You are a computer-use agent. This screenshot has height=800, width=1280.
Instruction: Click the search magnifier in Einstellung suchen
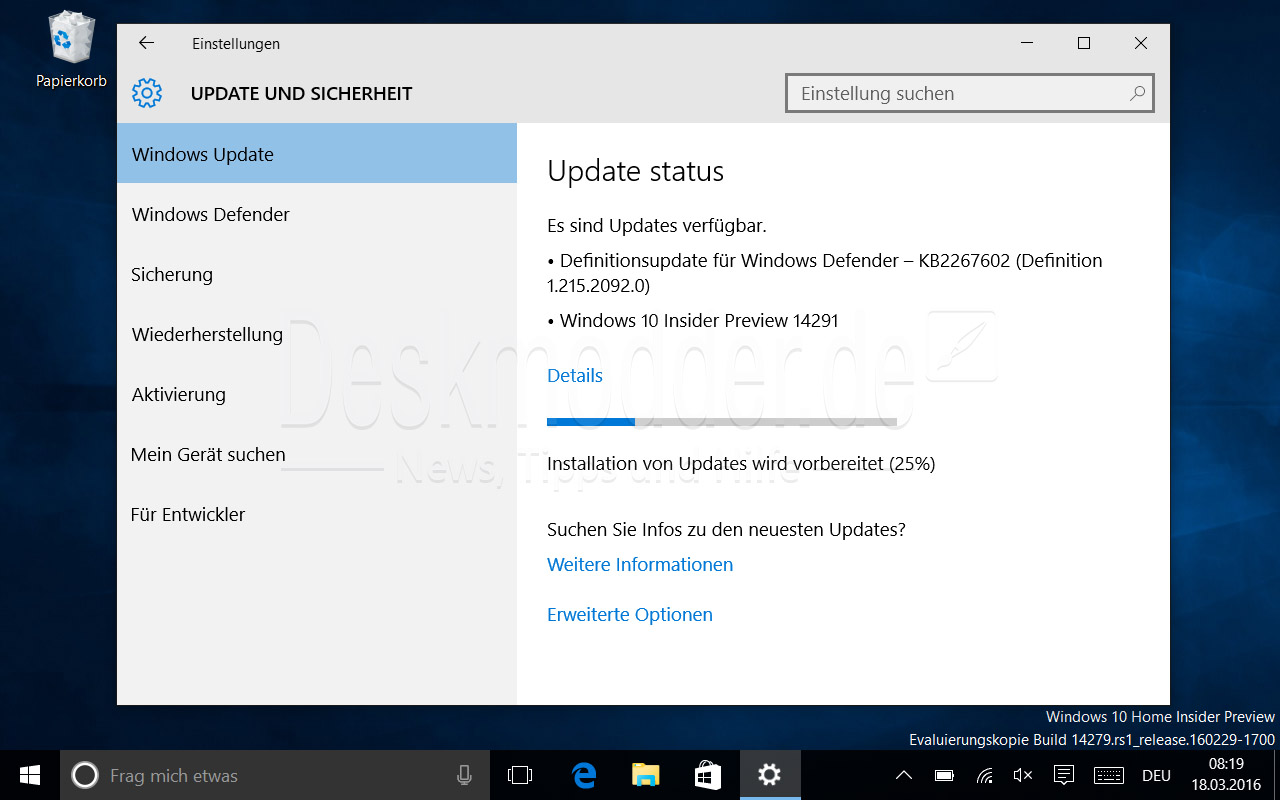pyautogui.click(x=1137, y=93)
